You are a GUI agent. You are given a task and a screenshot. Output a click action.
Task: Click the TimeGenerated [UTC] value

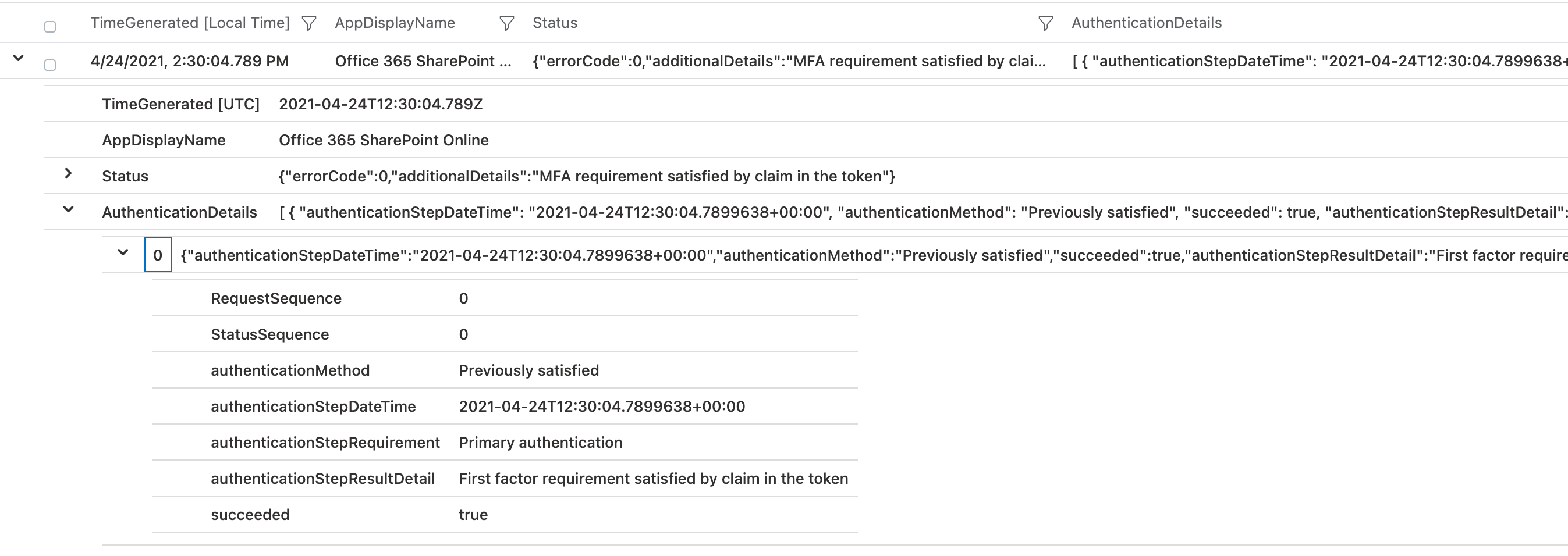click(381, 104)
